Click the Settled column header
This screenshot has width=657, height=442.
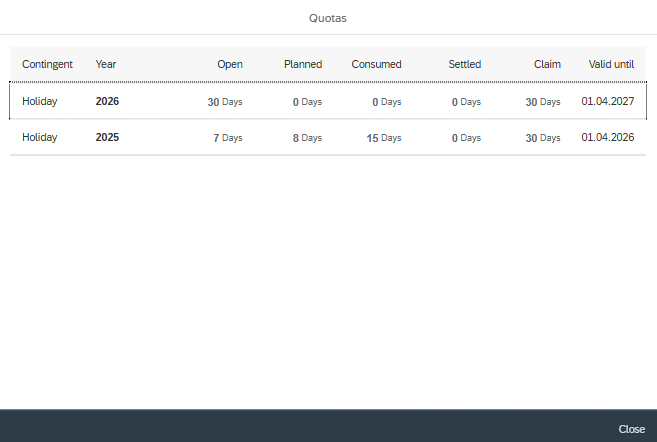[464, 64]
